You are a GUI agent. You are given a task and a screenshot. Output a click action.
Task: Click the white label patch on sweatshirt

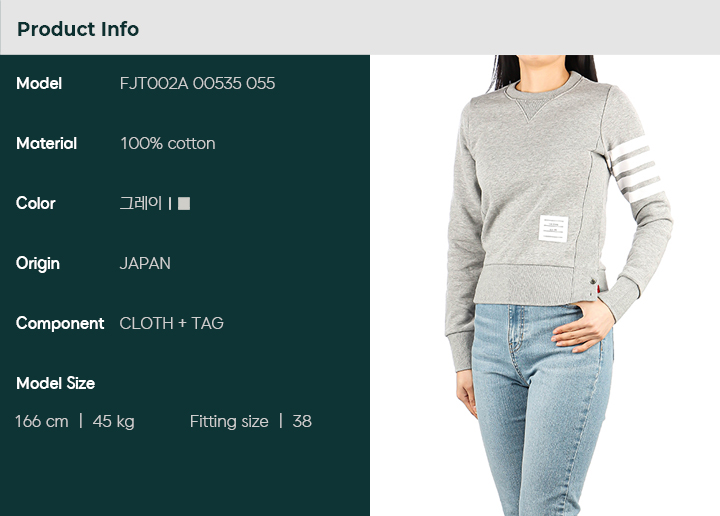tap(553, 228)
